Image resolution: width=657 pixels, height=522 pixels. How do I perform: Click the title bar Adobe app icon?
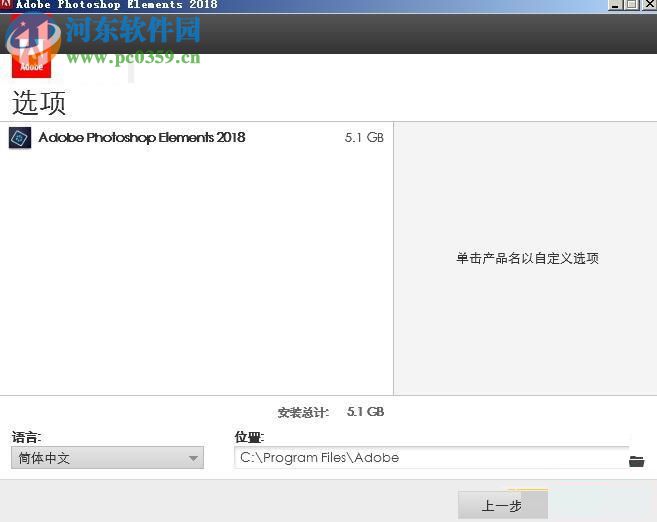click(5, 4)
